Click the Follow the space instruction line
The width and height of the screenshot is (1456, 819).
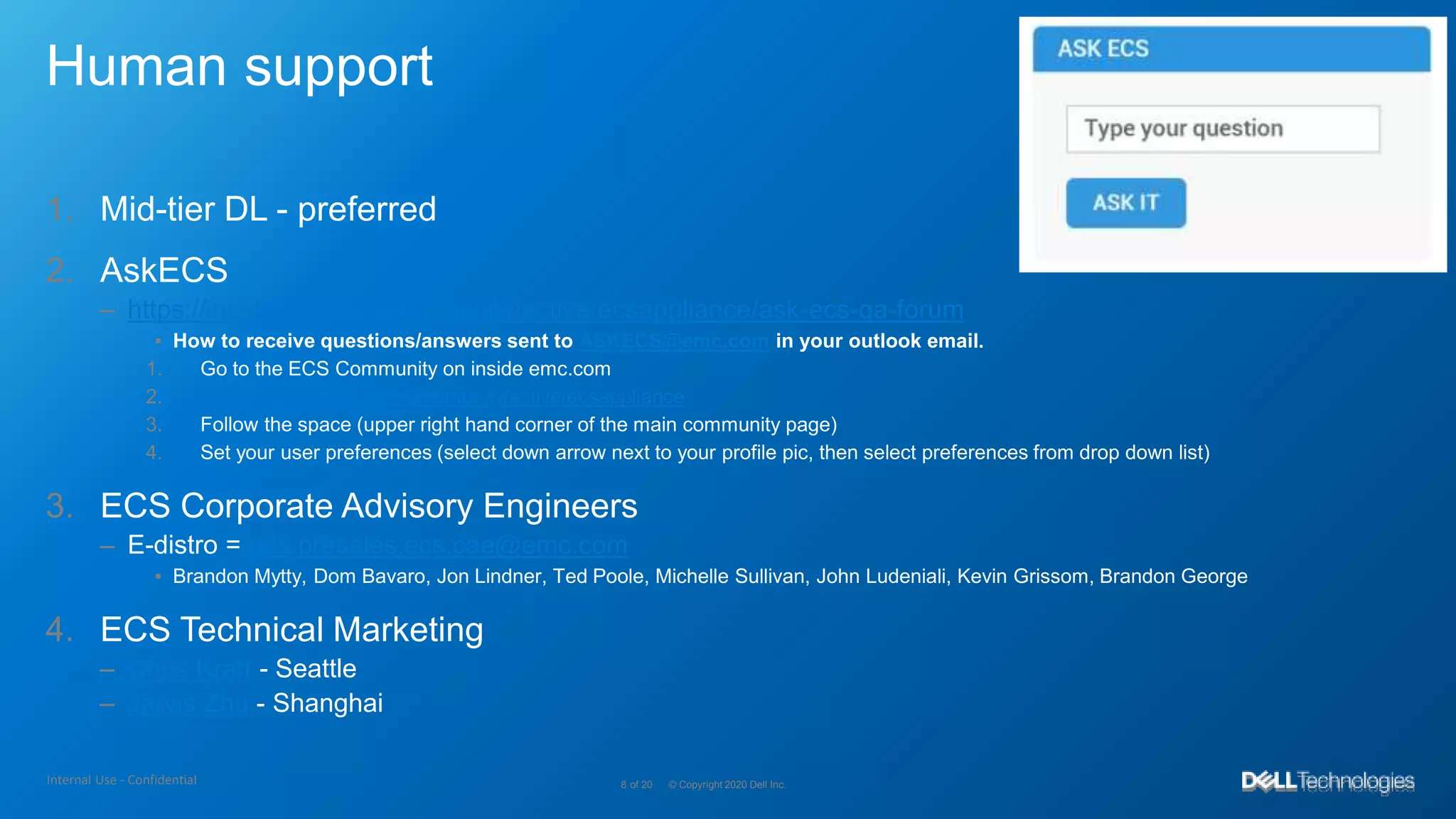[518, 425]
